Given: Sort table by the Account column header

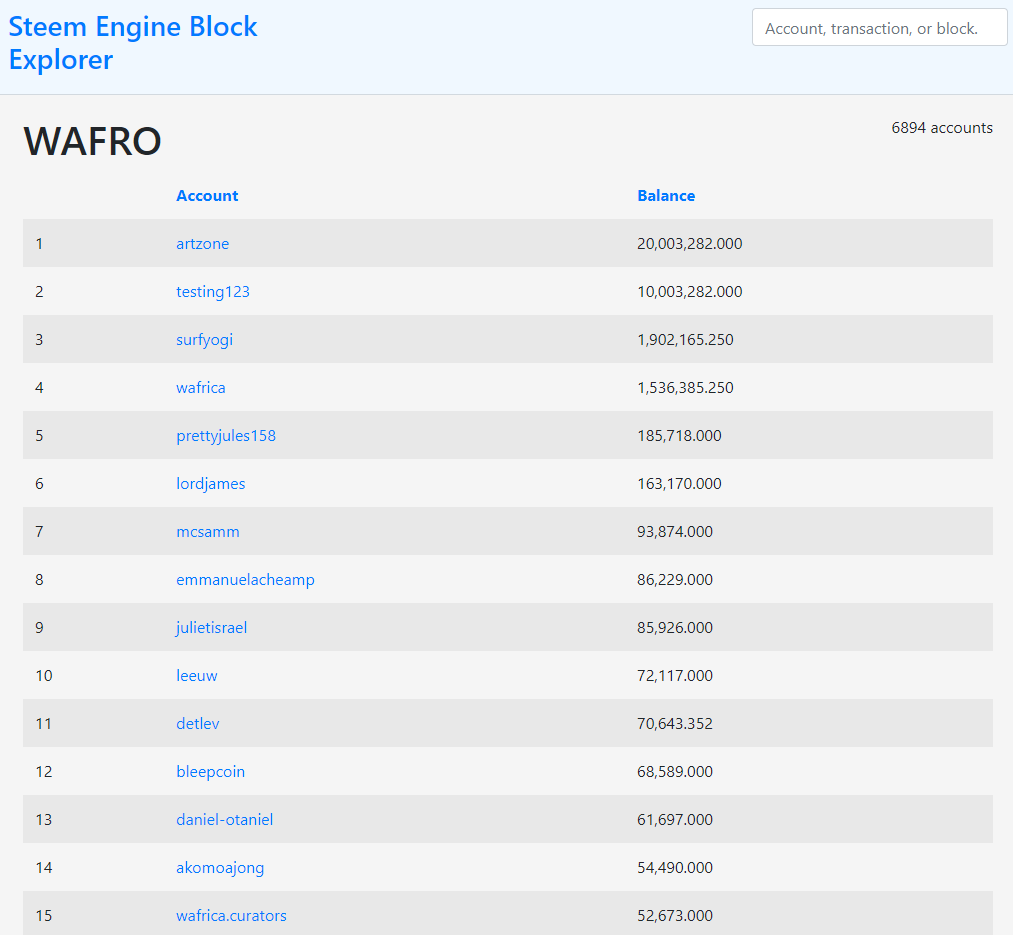Looking at the screenshot, I should 207,196.
